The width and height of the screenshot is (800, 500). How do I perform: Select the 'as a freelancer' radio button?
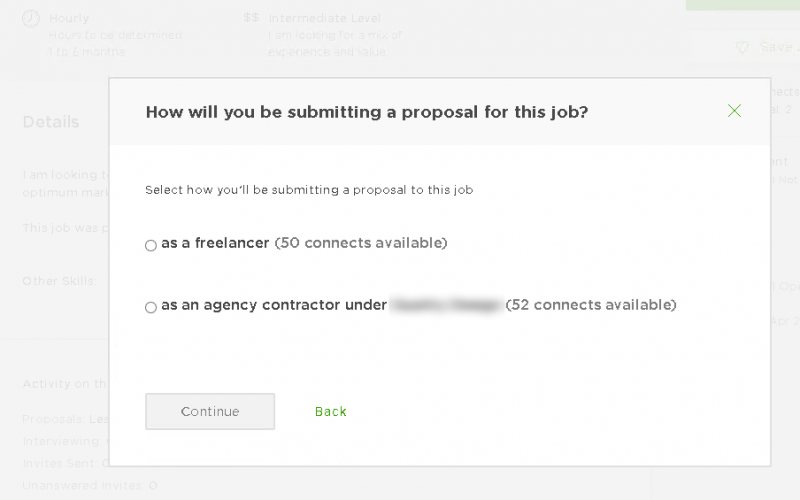(151, 245)
